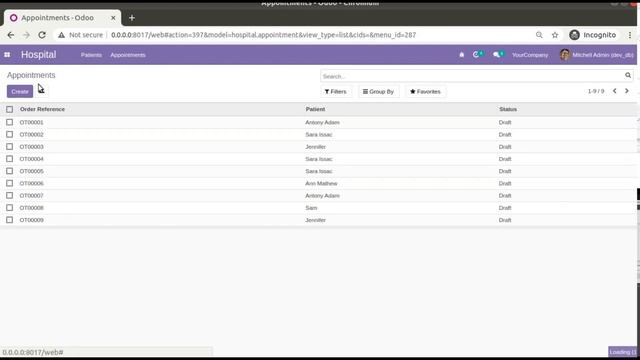This screenshot has width=640, height=360.
Task: Check the box for OT00001
Action: [x=9, y=122]
